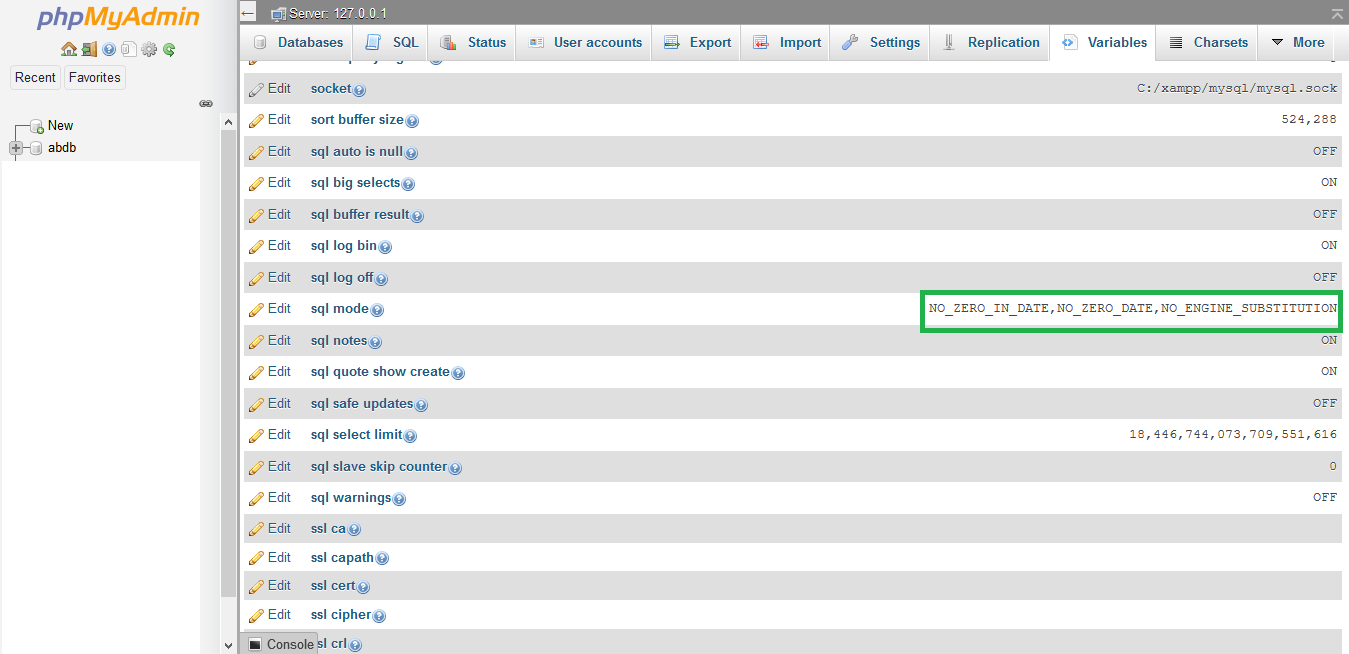Create New database from tree
Screen dimensions: 1349x654
60,125
